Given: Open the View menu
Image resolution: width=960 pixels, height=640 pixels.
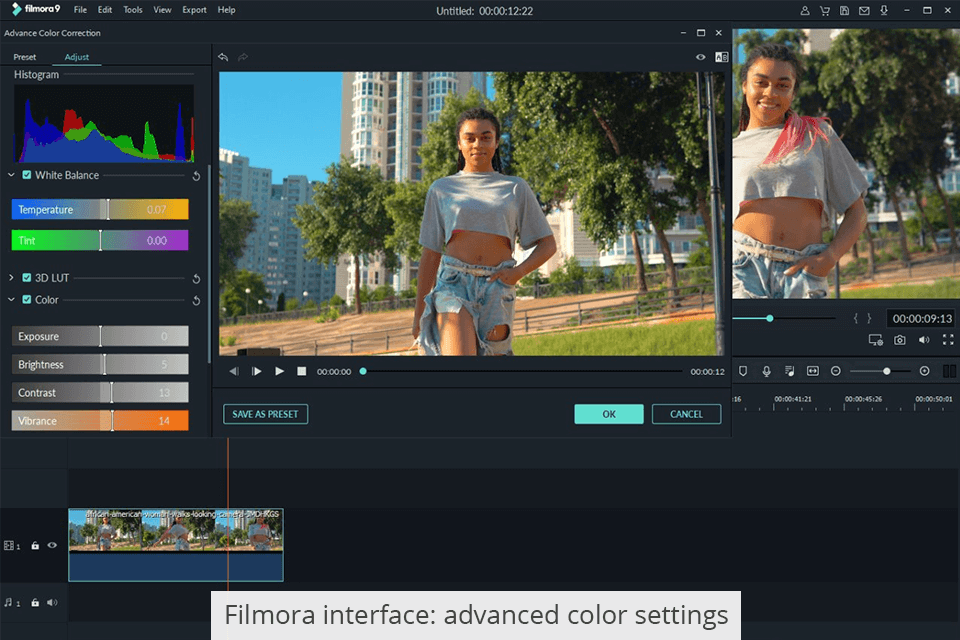Looking at the screenshot, I should 162,10.
